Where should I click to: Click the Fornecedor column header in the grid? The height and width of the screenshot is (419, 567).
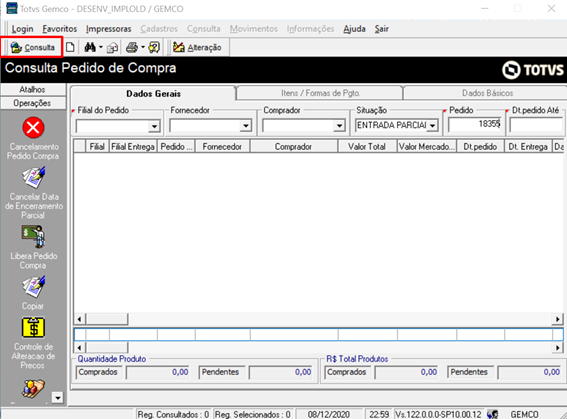pyautogui.click(x=222, y=146)
